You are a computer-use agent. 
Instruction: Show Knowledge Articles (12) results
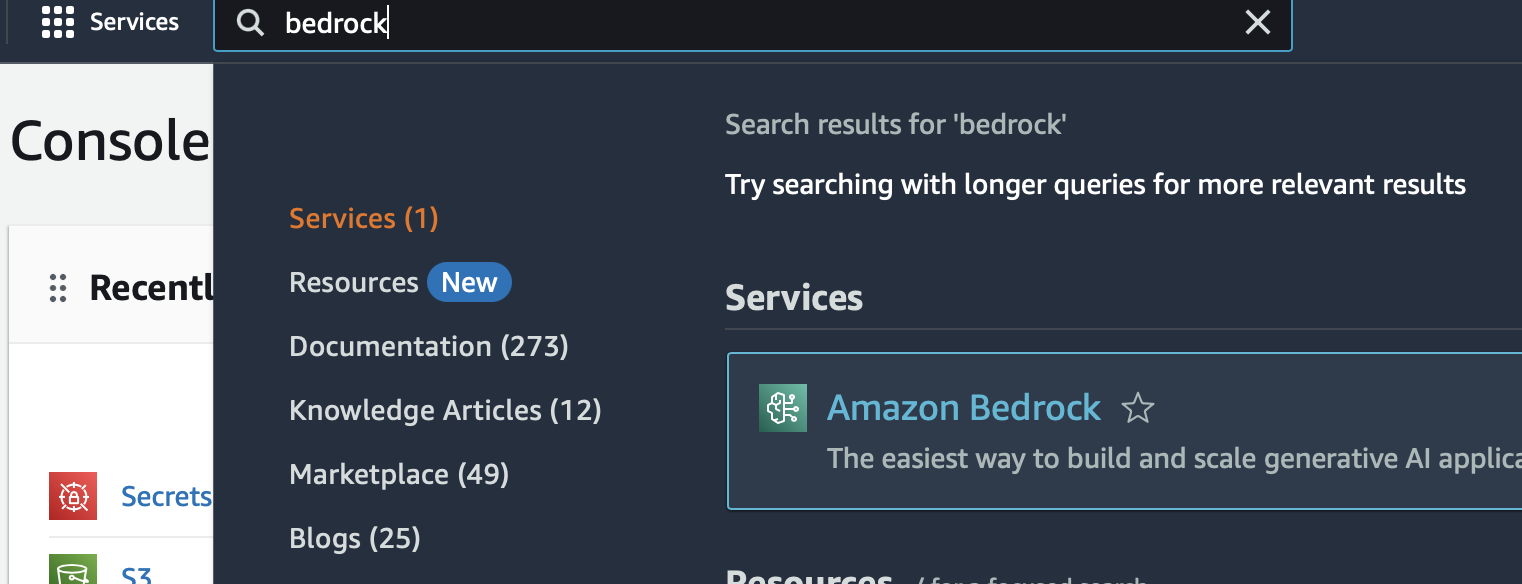pos(445,410)
